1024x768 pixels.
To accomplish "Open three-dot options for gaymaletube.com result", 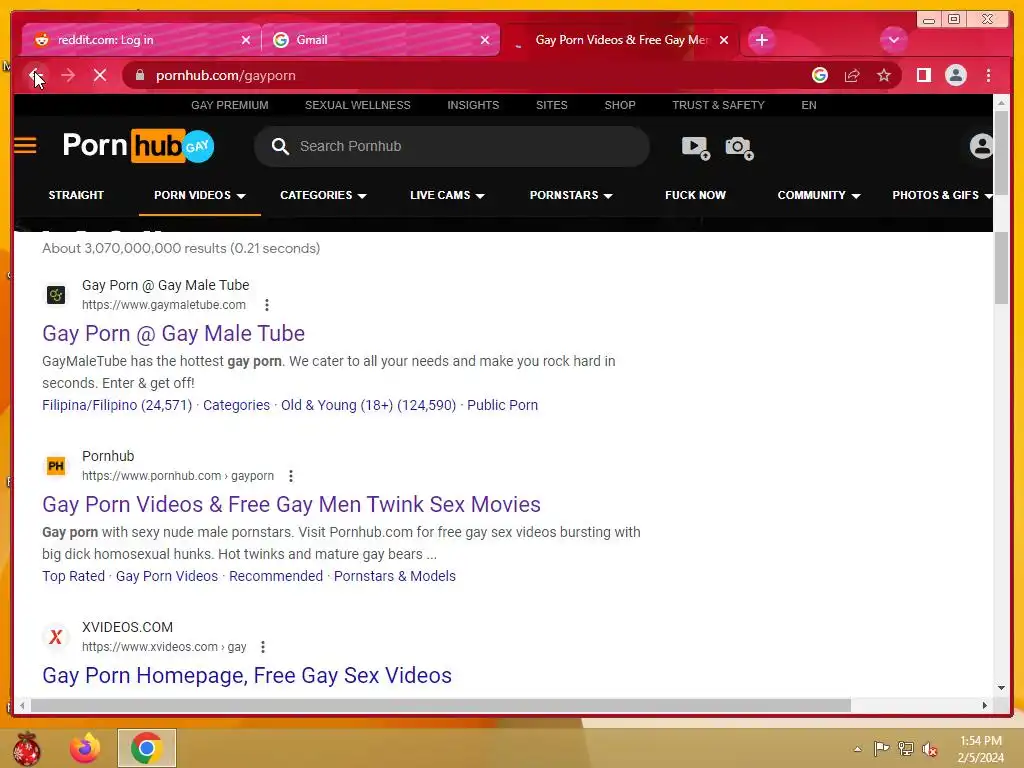I will point(266,305).
